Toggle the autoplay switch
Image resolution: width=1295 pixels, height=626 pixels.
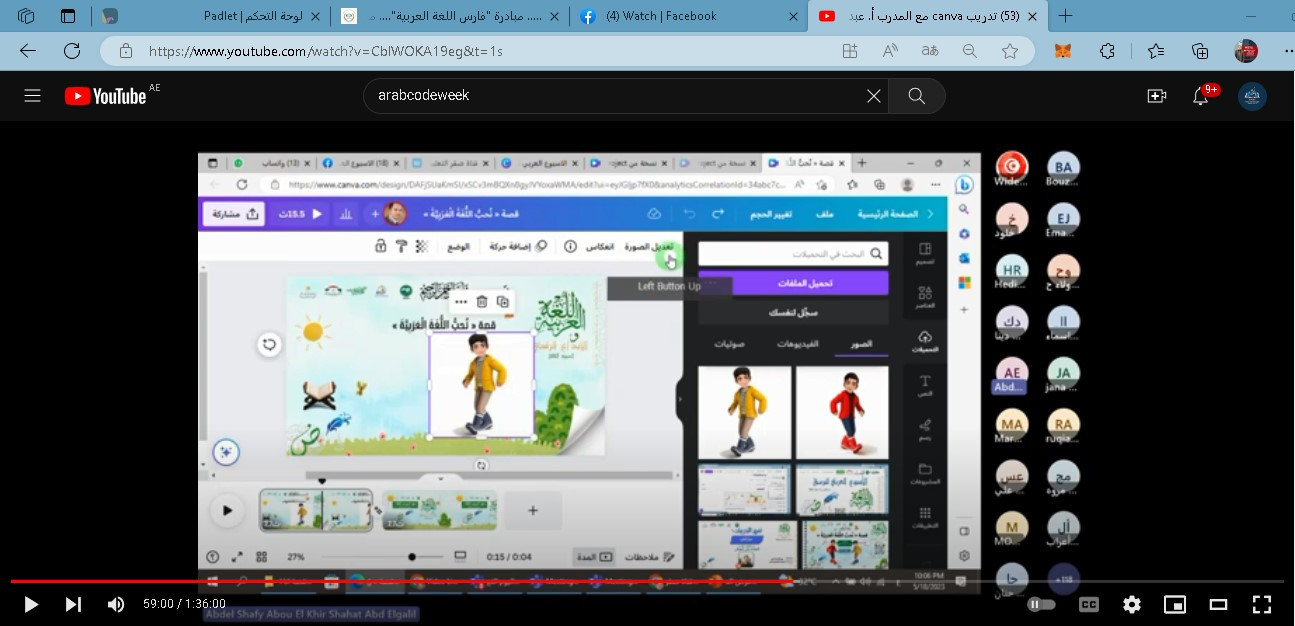pos(1041,604)
